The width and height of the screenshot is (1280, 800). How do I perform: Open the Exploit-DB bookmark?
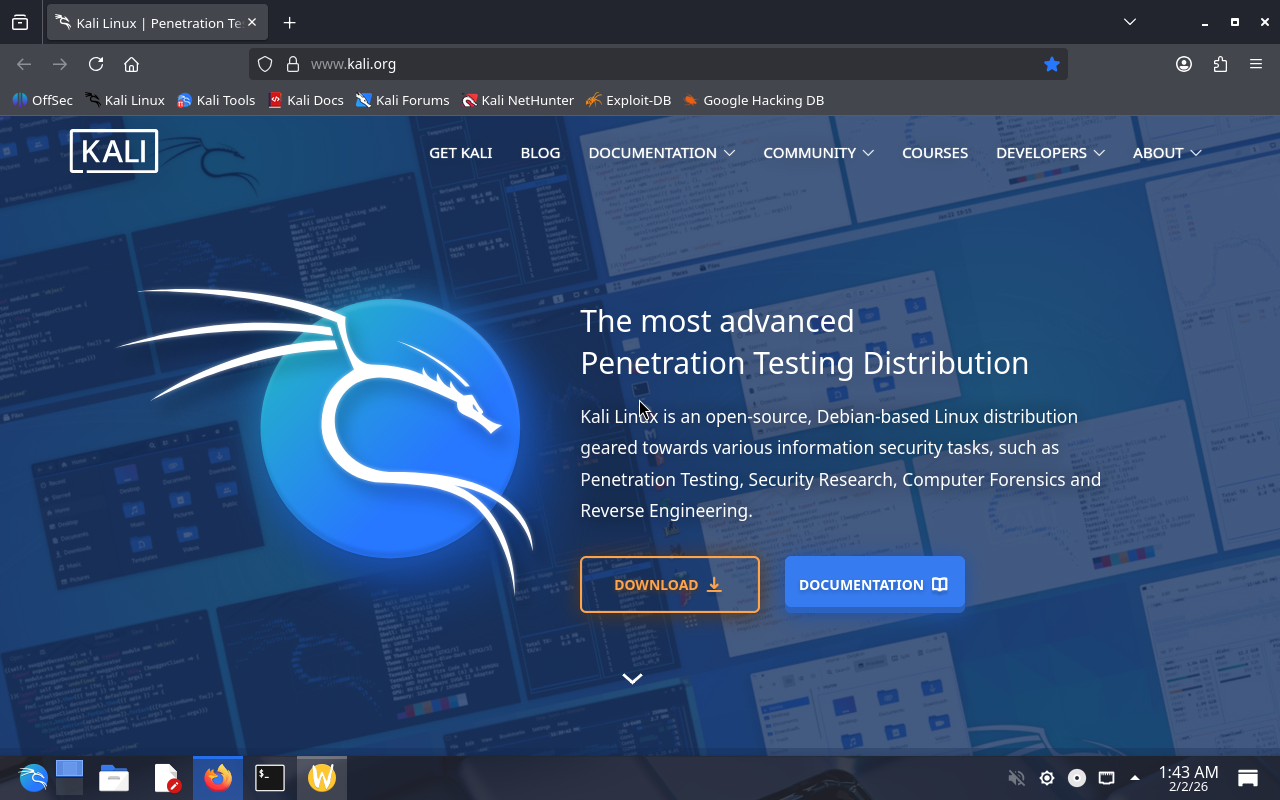point(628,100)
